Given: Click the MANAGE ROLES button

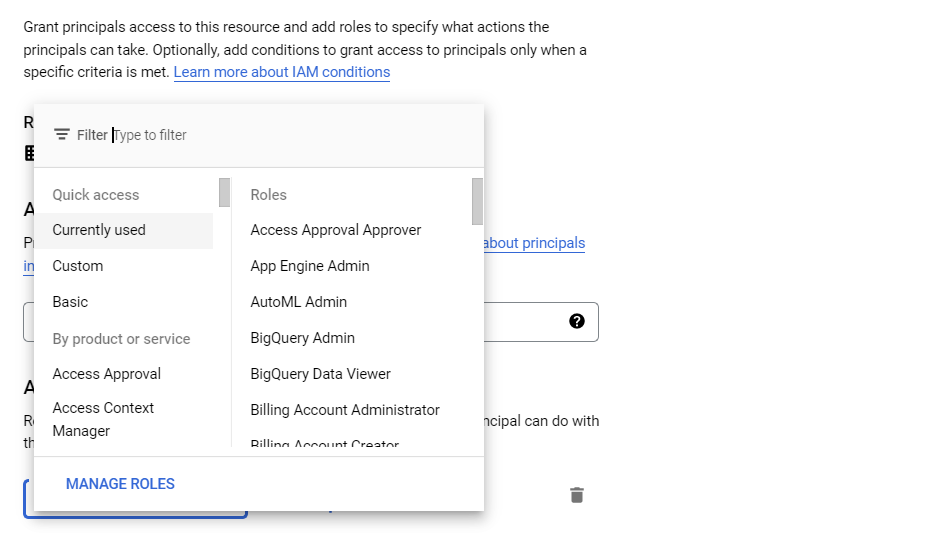Looking at the screenshot, I should 120,484.
